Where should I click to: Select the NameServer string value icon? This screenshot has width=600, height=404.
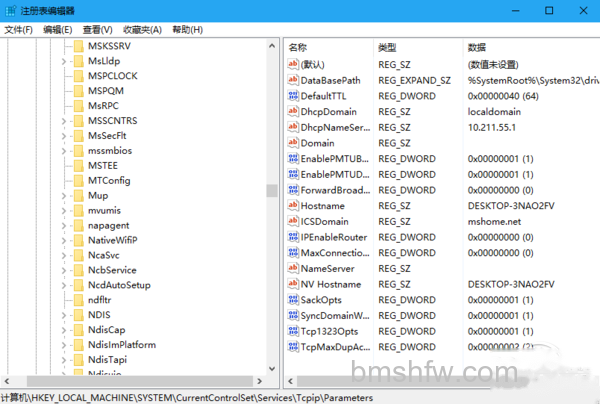click(x=293, y=268)
